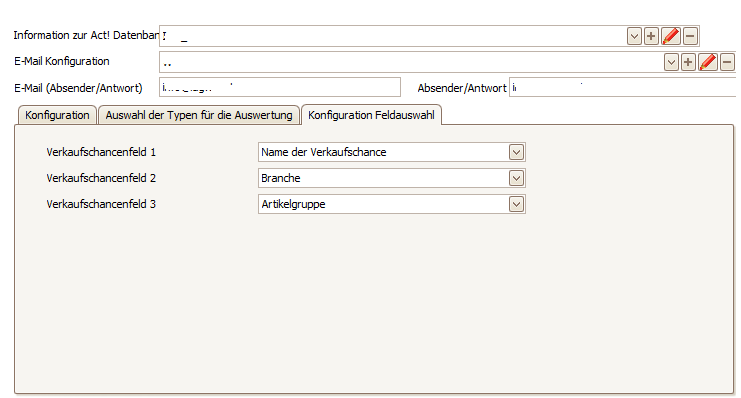Select the Konfiguration Feldauswahl tab

pos(371,115)
